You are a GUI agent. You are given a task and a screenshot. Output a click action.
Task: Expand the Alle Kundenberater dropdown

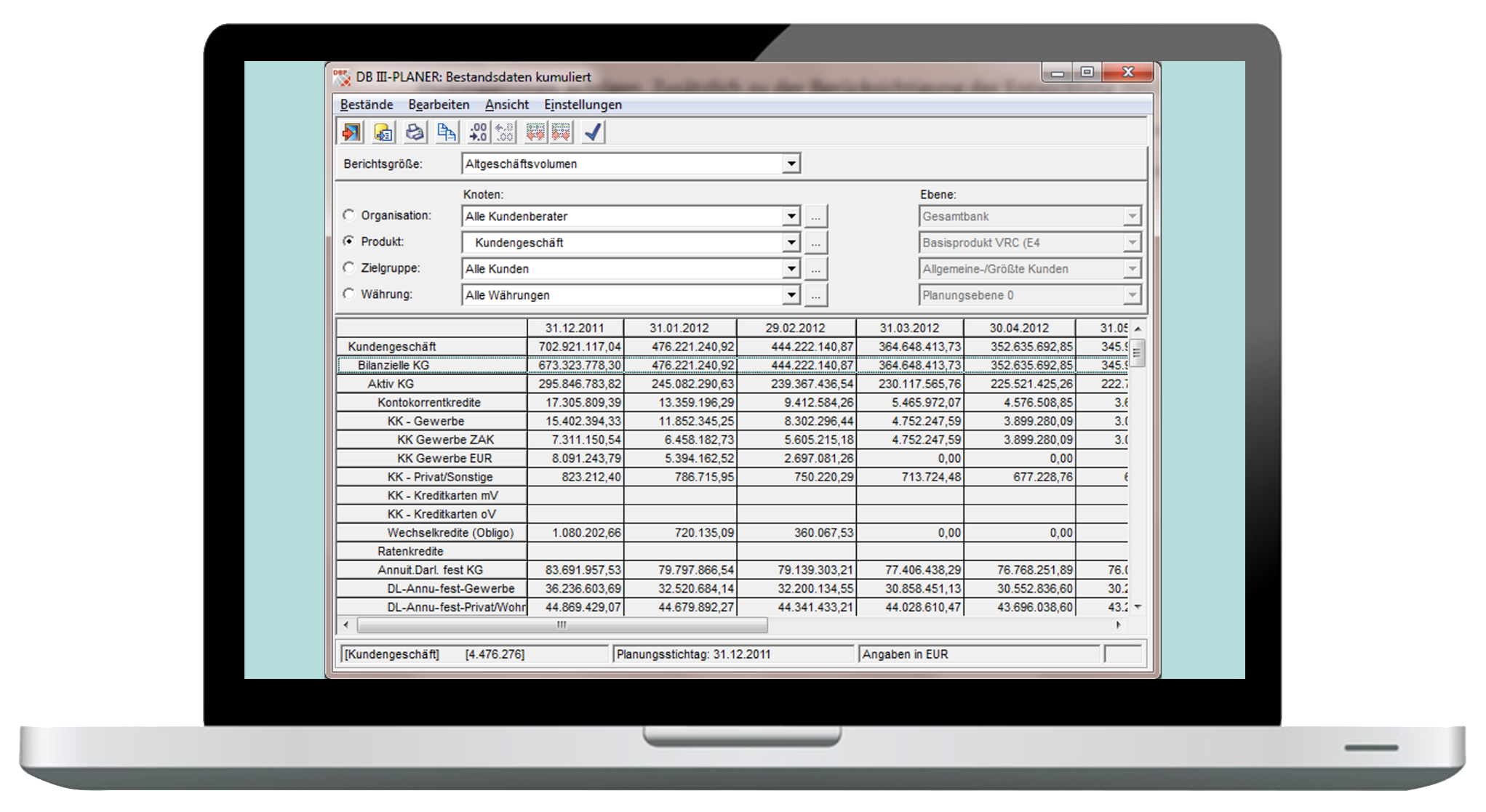(791, 217)
